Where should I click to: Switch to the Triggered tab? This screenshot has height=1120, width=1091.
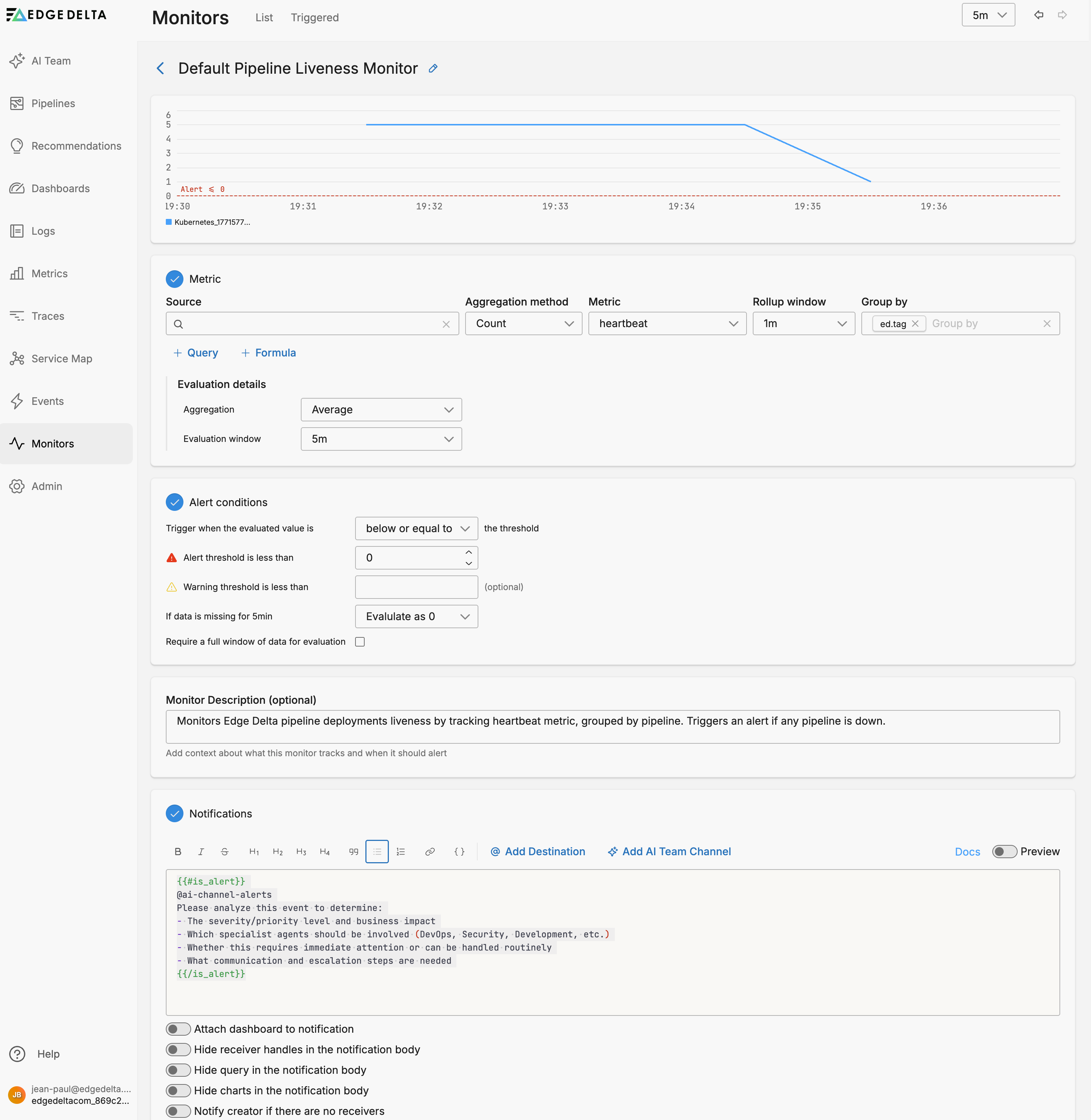click(x=314, y=17)
